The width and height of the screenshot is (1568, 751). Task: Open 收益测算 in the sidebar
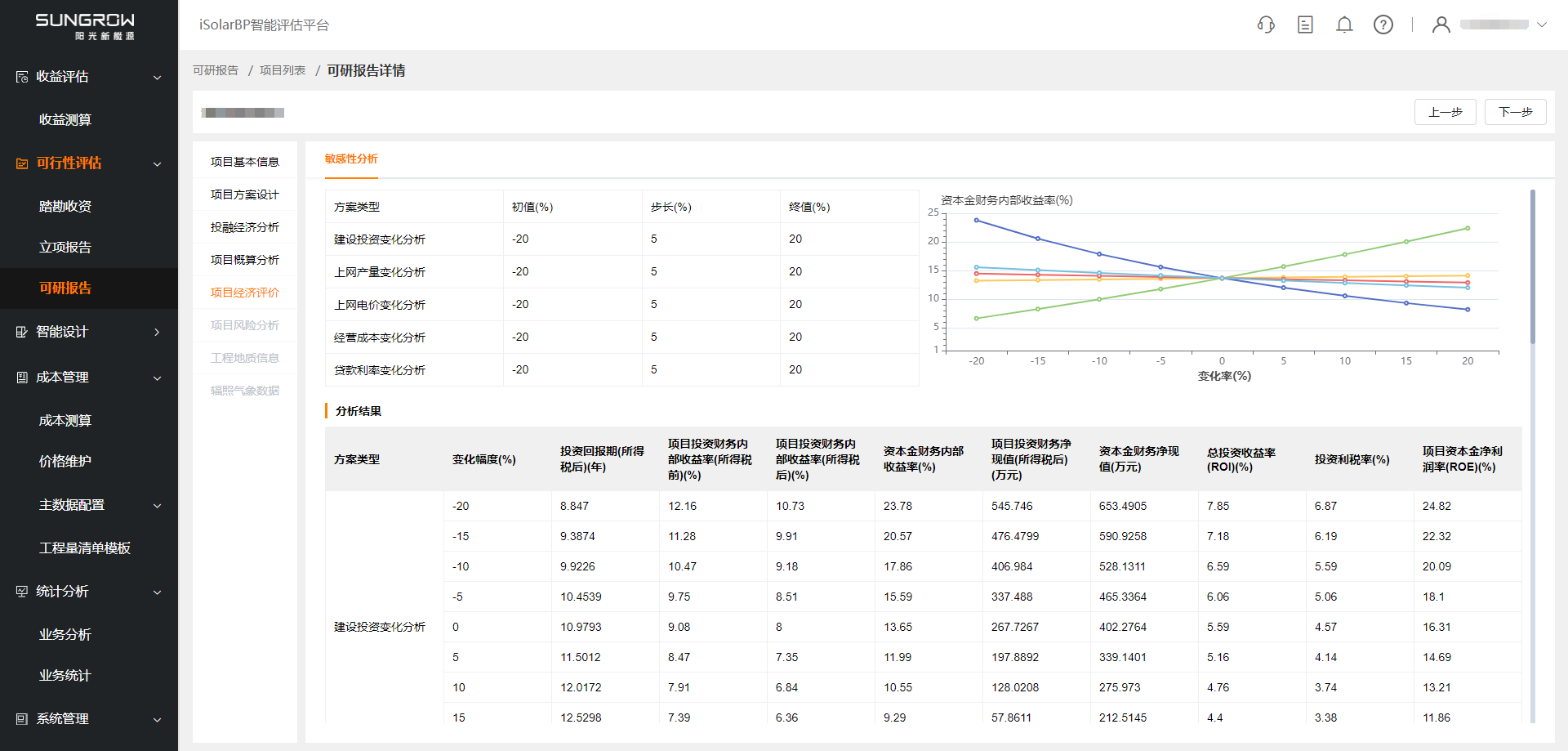[65, 119]
